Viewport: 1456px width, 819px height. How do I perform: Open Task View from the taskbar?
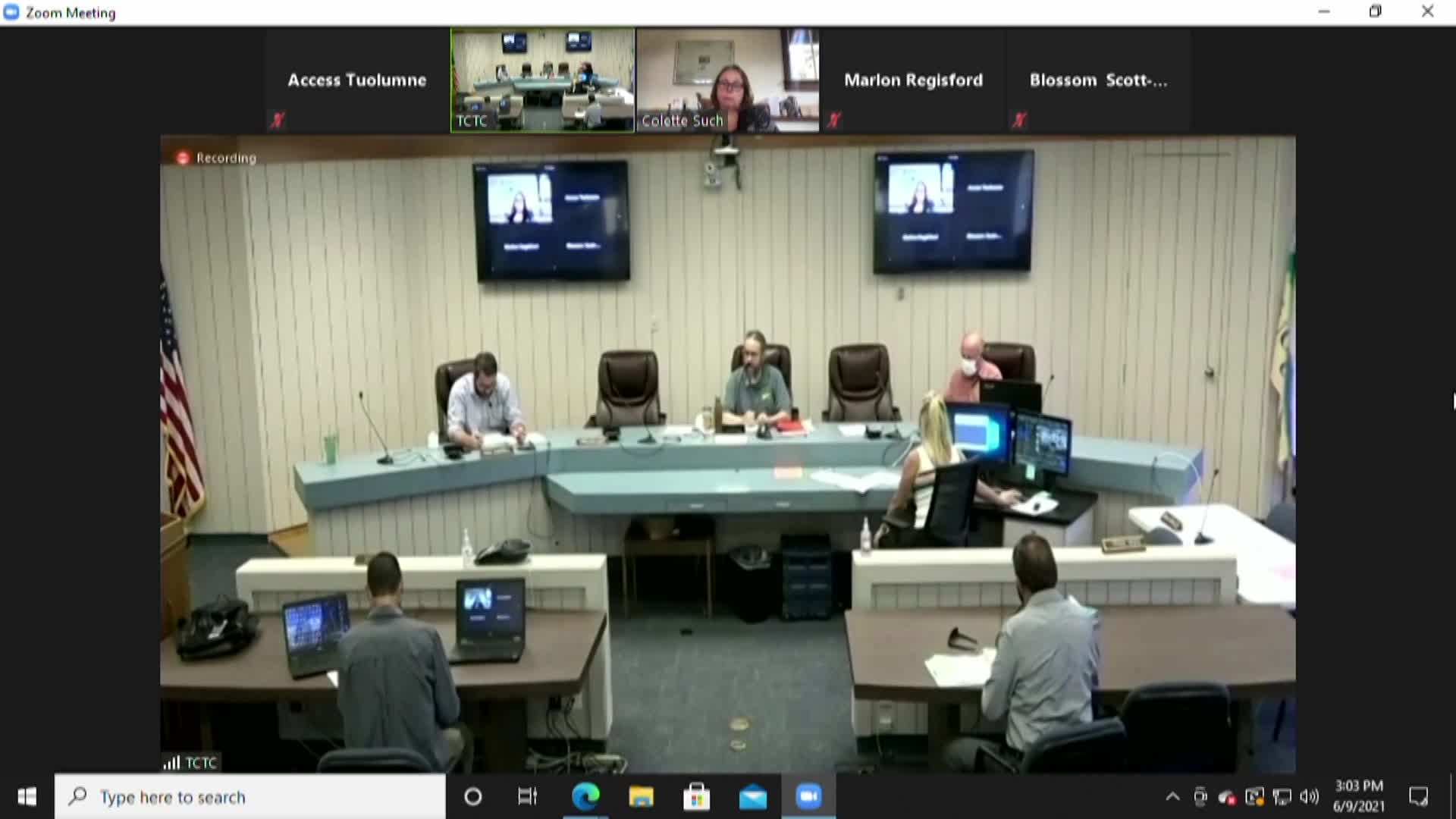529,797
